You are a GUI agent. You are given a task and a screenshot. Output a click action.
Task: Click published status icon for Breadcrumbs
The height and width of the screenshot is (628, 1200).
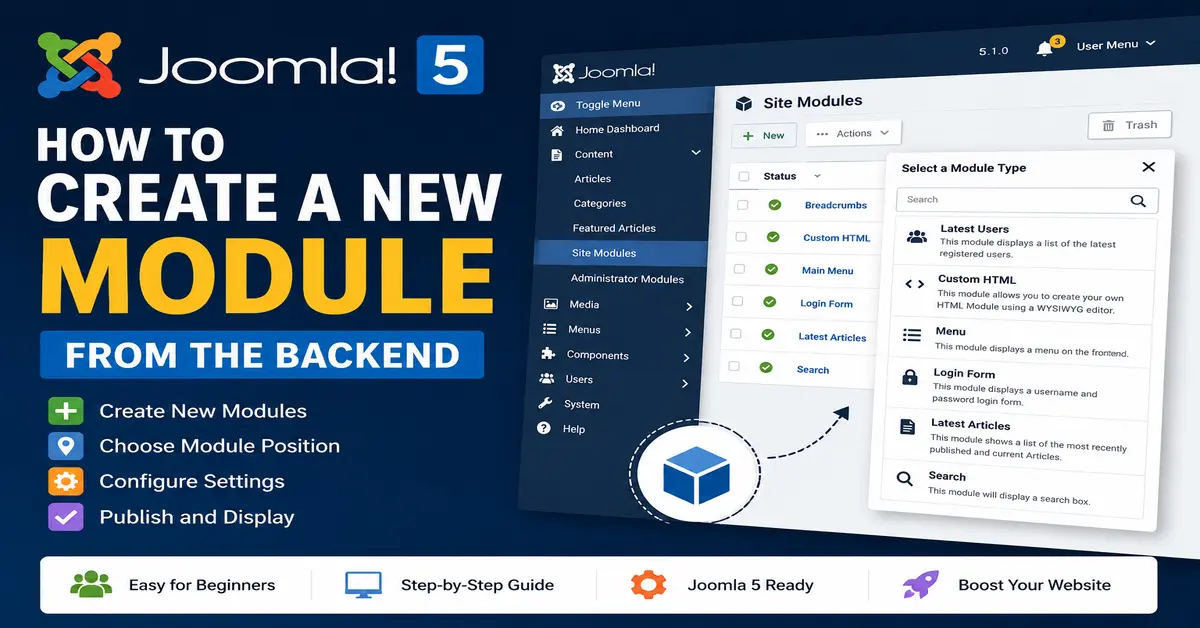[774, 205]
